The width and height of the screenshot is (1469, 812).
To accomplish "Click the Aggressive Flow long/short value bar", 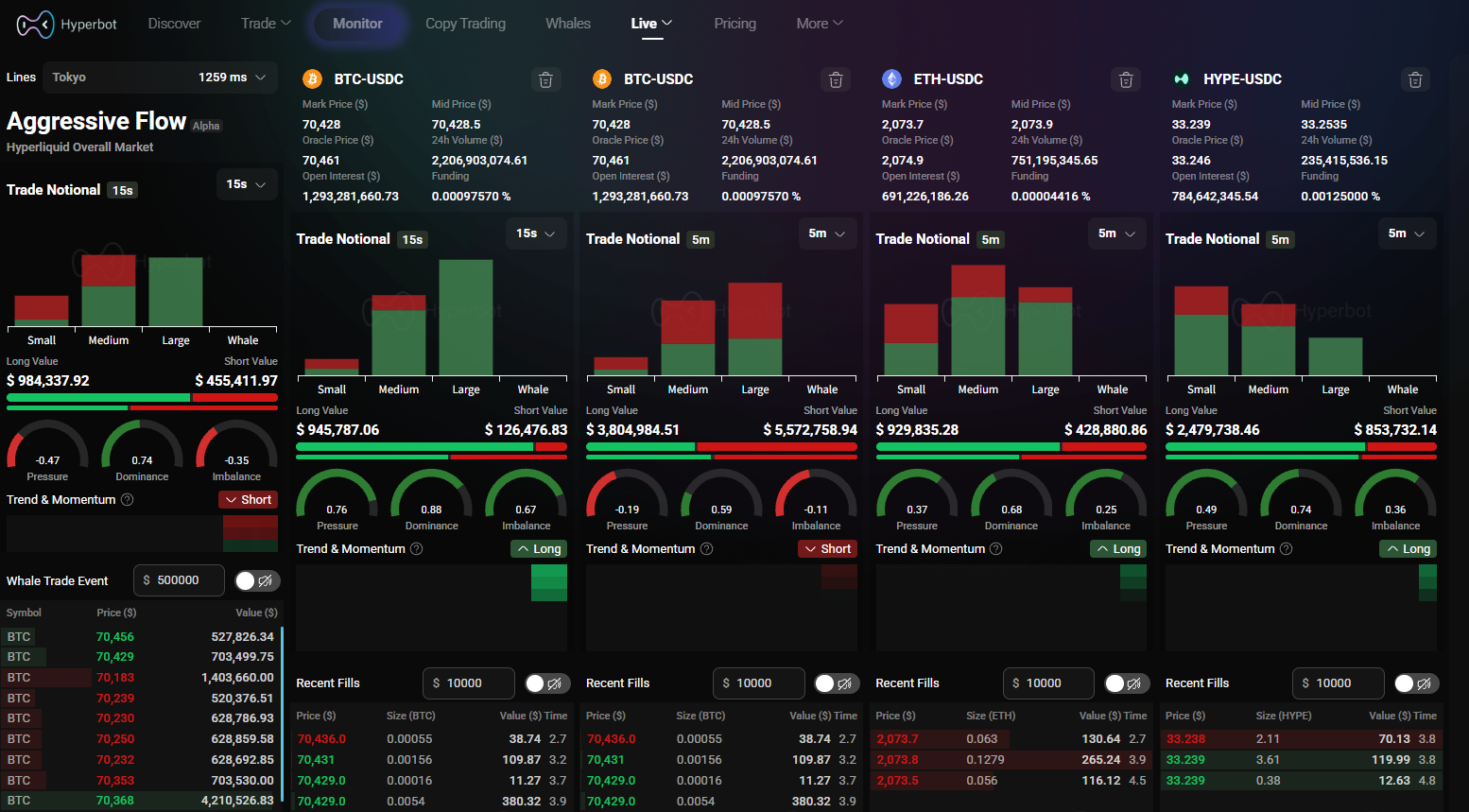I will 142,398.
